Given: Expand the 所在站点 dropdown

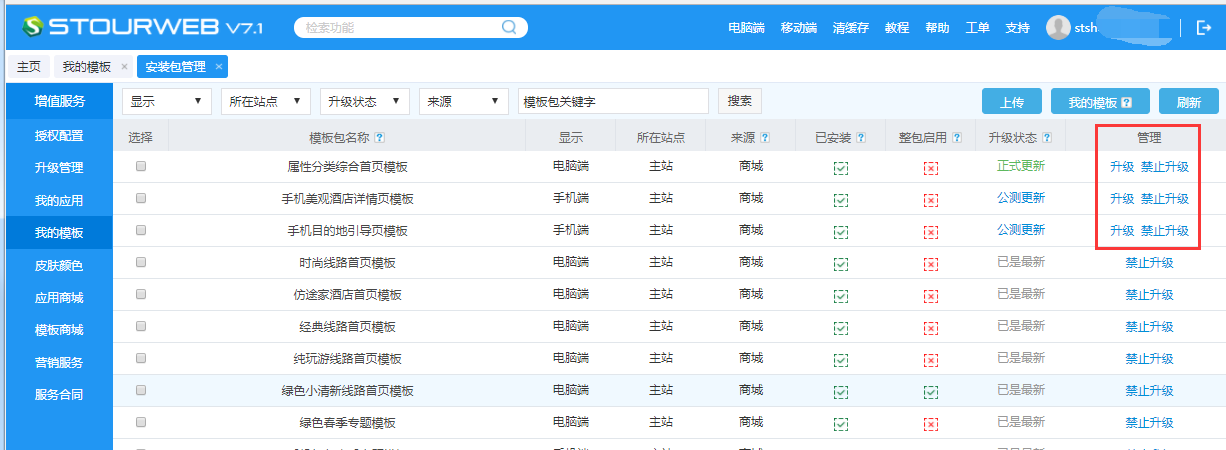Looking at the screenshot, I should (x=265, y=101).
